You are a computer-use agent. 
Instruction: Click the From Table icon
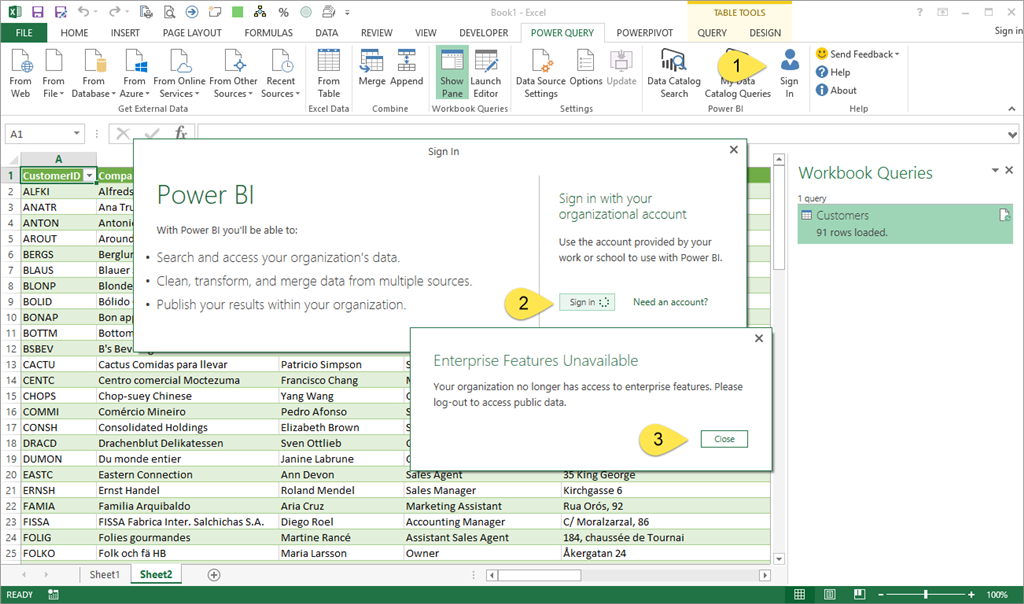328,62
